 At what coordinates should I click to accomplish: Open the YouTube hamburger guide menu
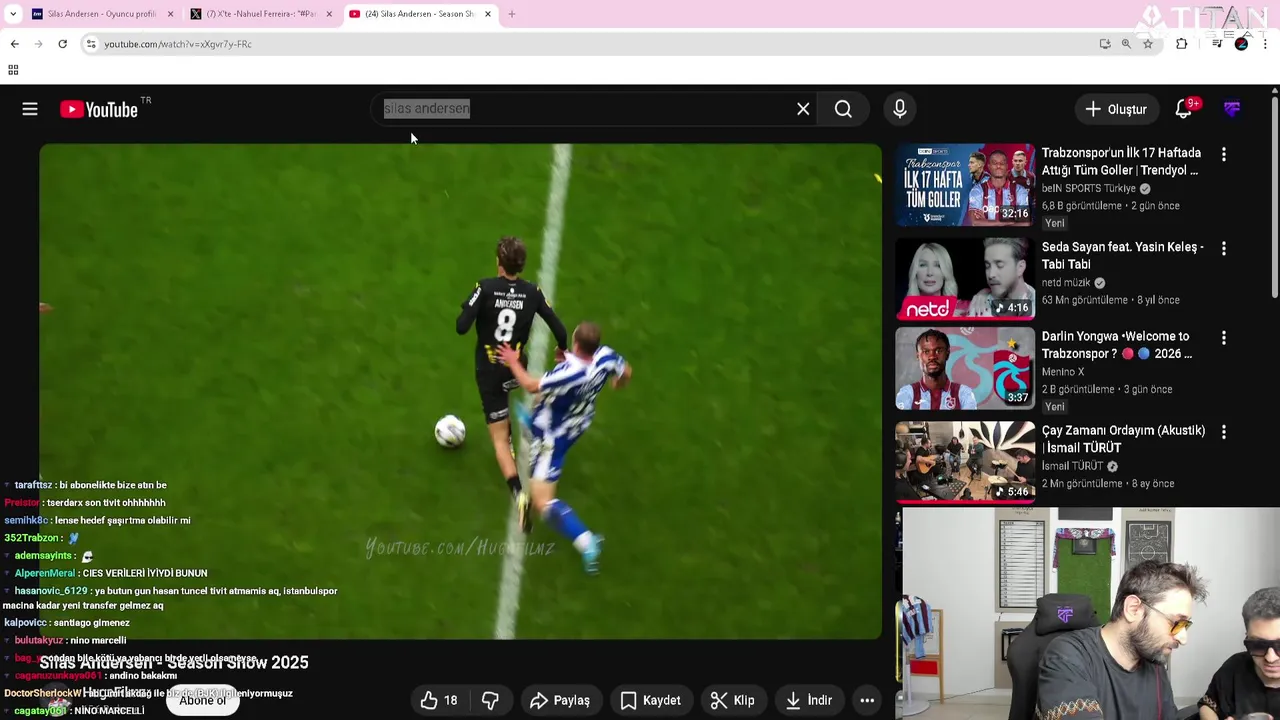[x=30, y=109]
